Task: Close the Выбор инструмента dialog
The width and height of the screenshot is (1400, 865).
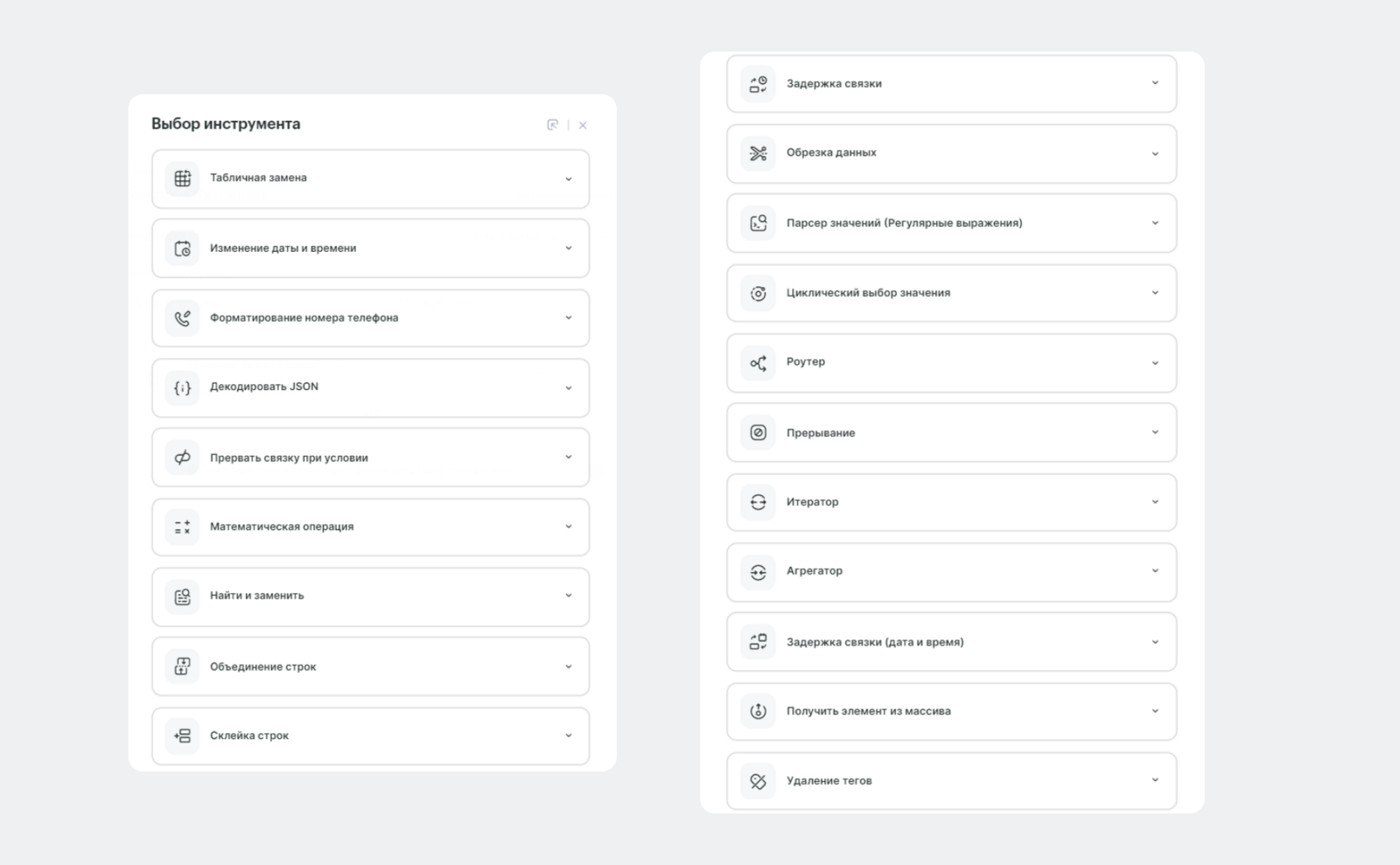Action: pos(583,125)
